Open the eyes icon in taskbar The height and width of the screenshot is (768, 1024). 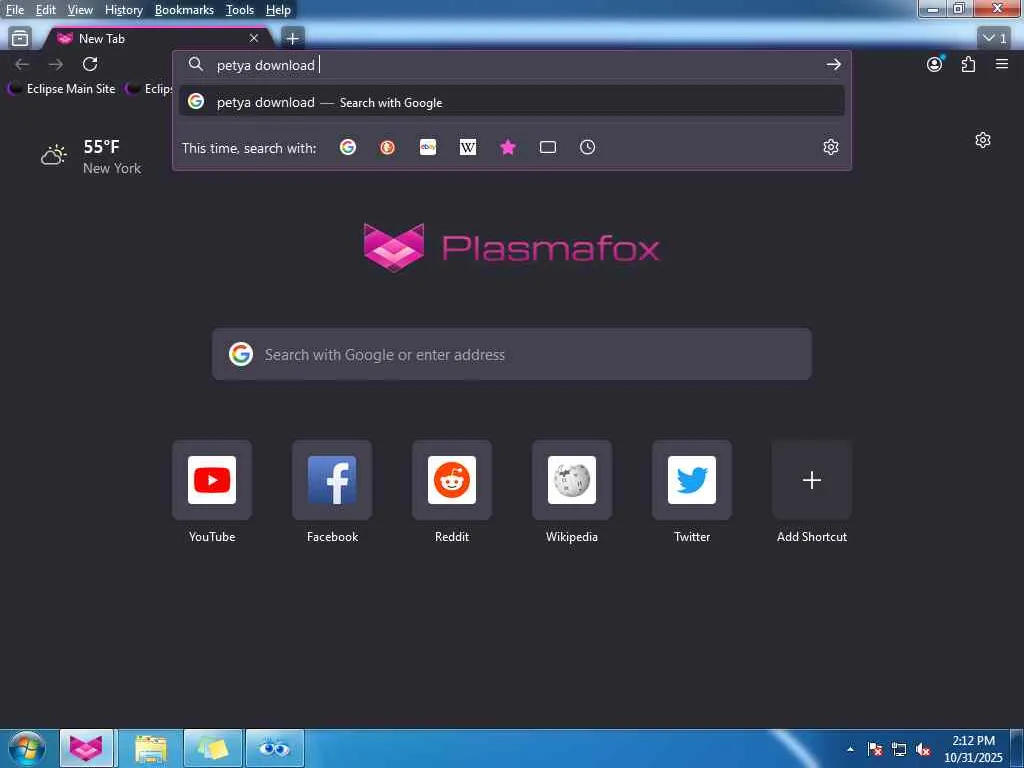coord(275,748)
